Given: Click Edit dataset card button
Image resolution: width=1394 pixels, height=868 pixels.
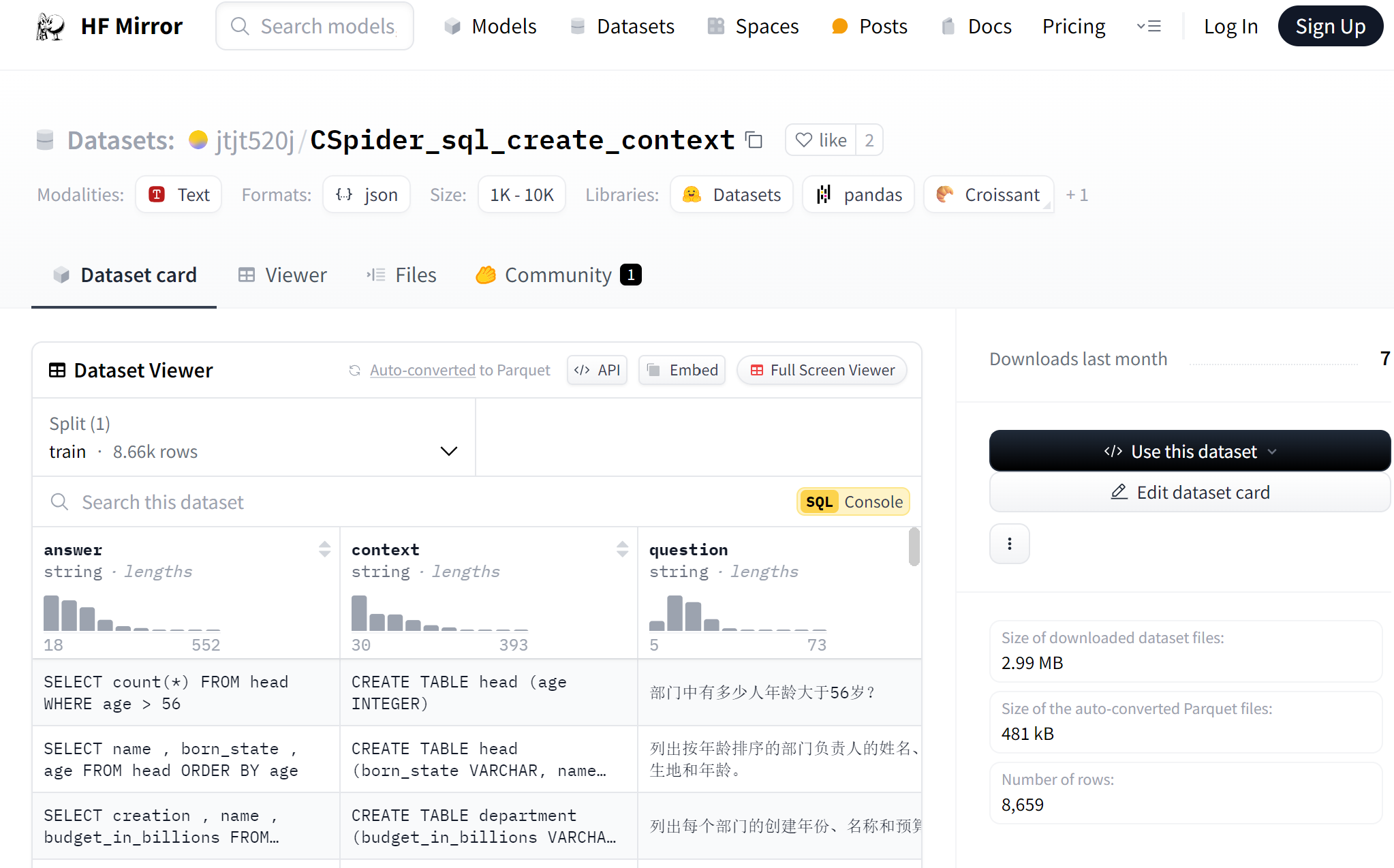Looking at the screenshot, I should click(1190, 492).
